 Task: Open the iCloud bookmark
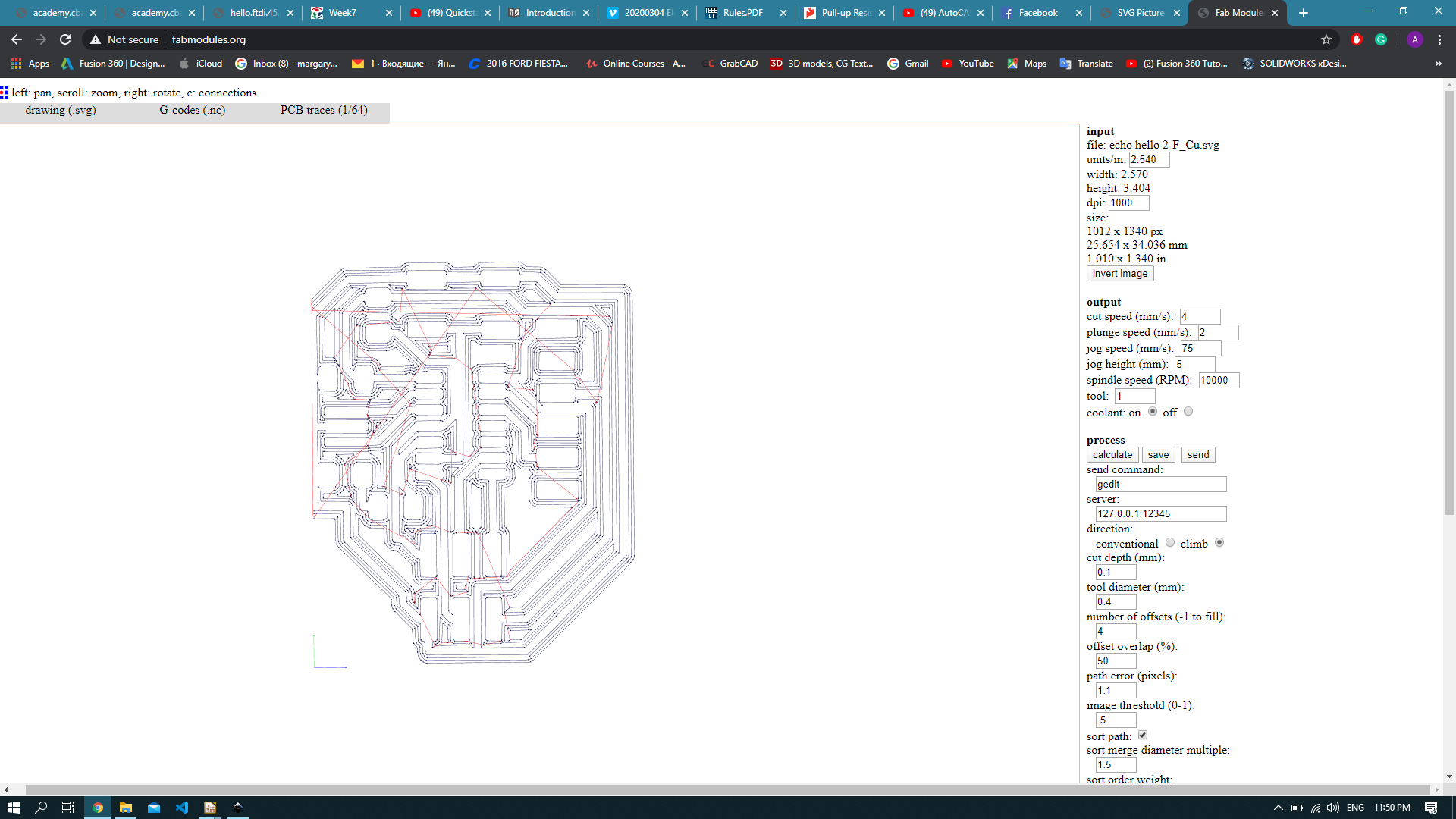point(201,64)
